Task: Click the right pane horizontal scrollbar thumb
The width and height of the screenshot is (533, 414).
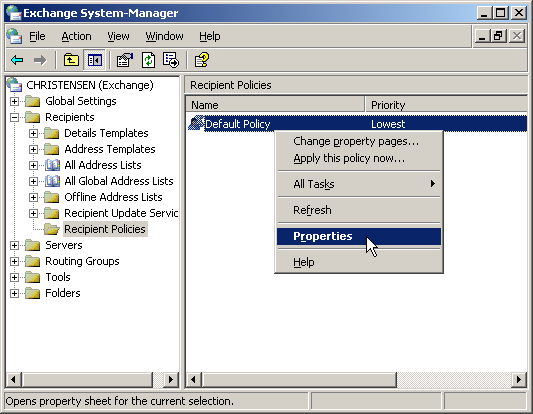Action: [x=299, y=379]
